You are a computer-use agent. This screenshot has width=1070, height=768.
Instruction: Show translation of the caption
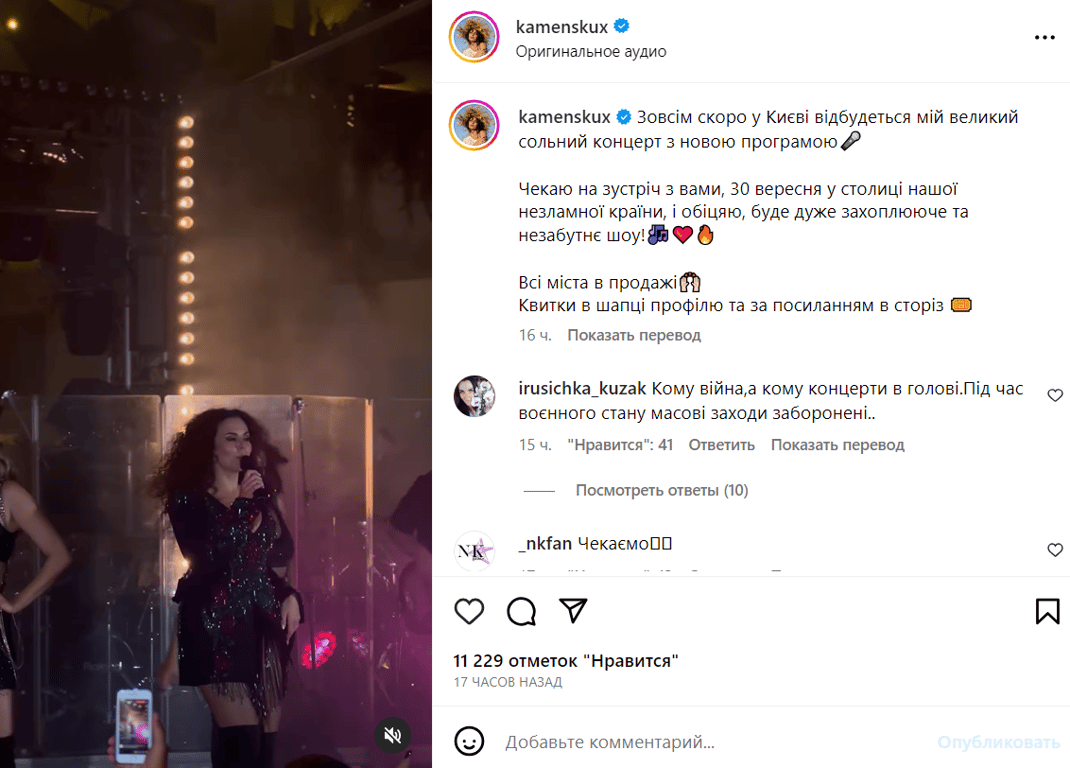[634, 335]
